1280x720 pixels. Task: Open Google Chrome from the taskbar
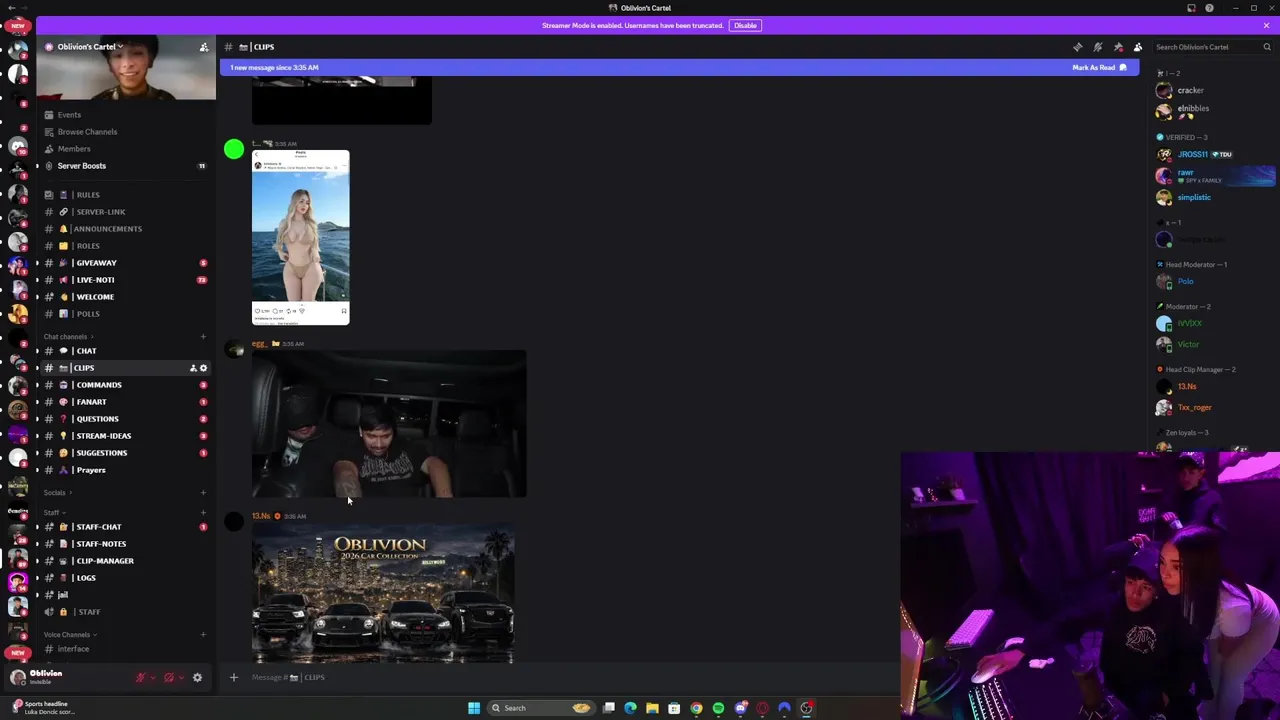(x=696, y=708)
